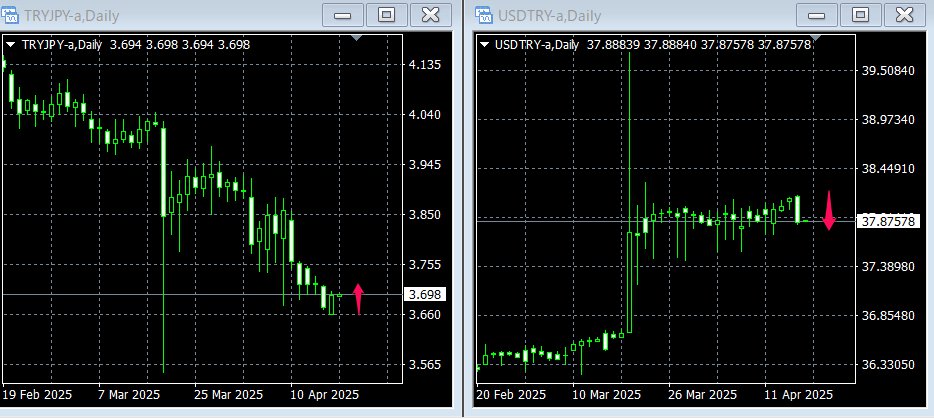Screen dimensions: 934x419
Task: Click the 36.33050 price scale value
Action: [888, 364]
